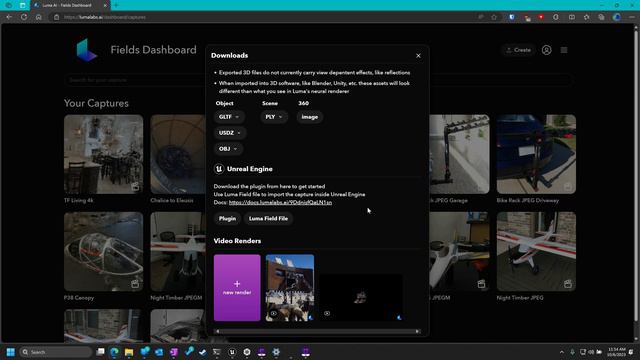Click the video renders horizontal scrollbar track
The height and width of the screenshot is (360, 640).
tap(317, 331)
